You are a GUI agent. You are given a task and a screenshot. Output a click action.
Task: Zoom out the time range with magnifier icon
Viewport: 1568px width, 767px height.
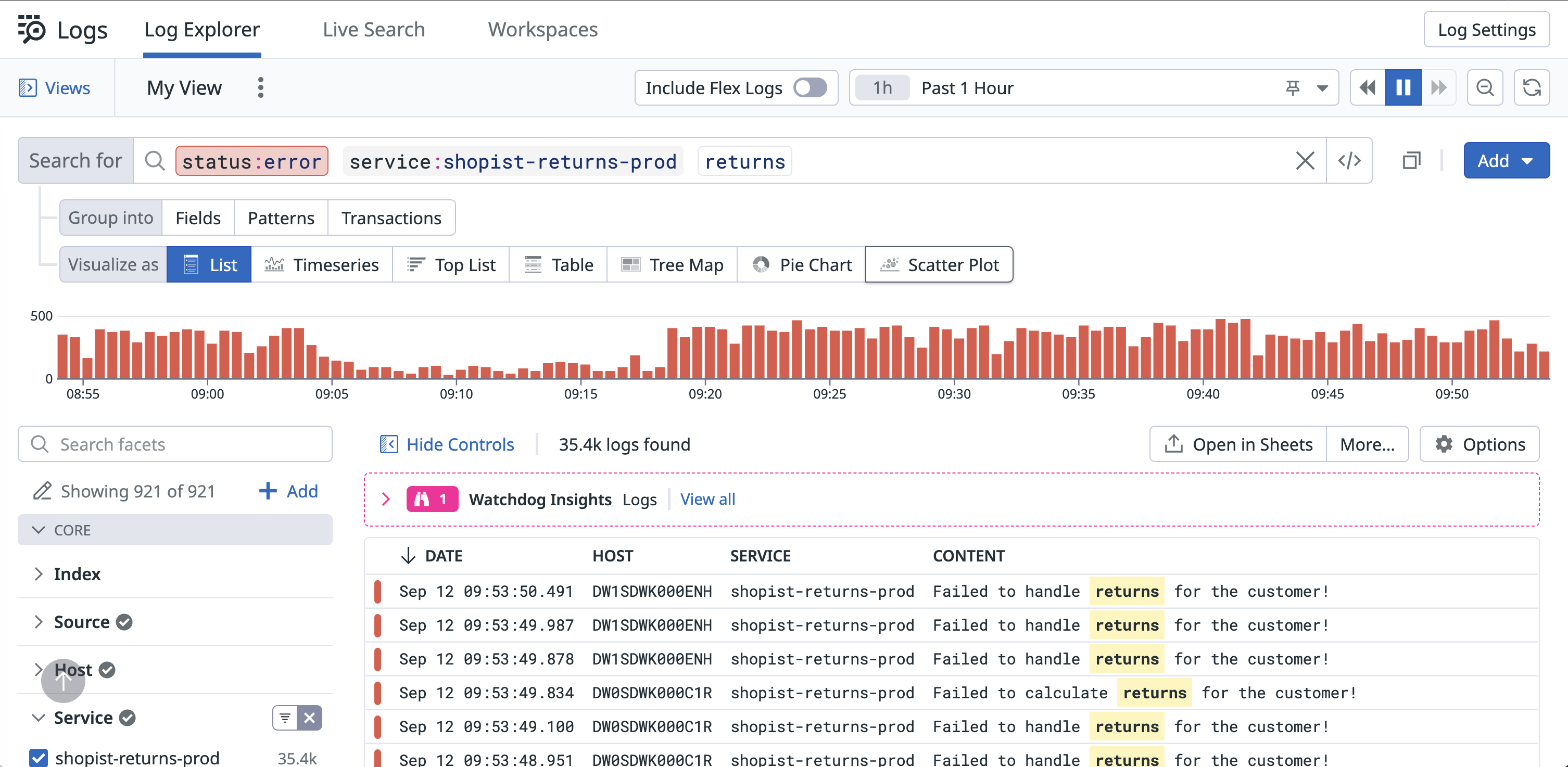[x=1485, y=87]
